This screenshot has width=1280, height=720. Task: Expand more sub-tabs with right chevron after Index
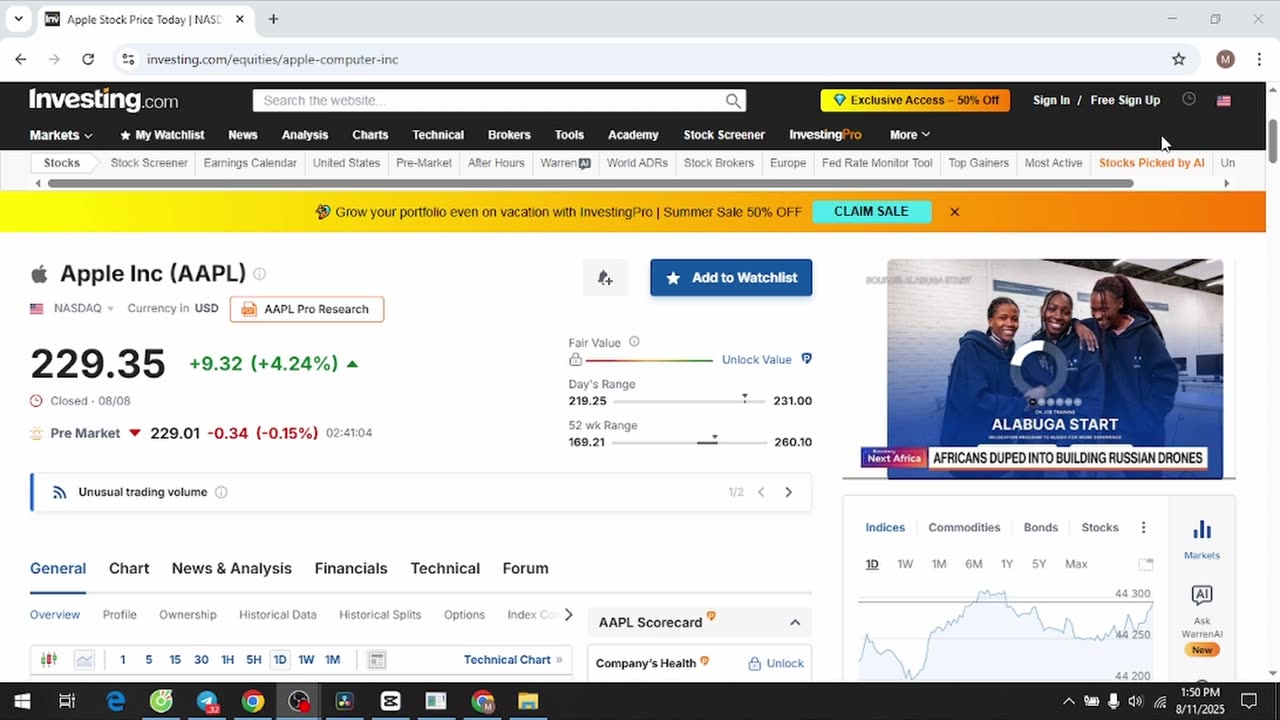pyautogui.click(x=568, y=615)
